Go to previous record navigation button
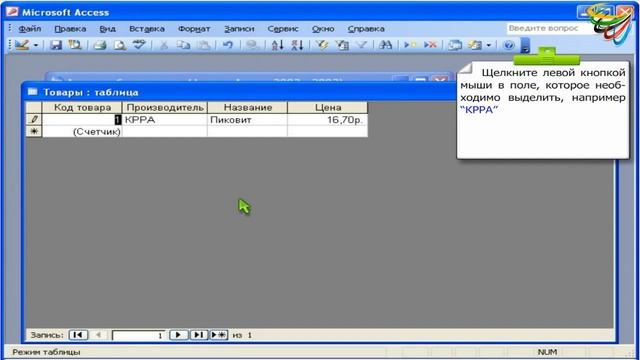Viewport: 640px width, 360px height. 98,335
